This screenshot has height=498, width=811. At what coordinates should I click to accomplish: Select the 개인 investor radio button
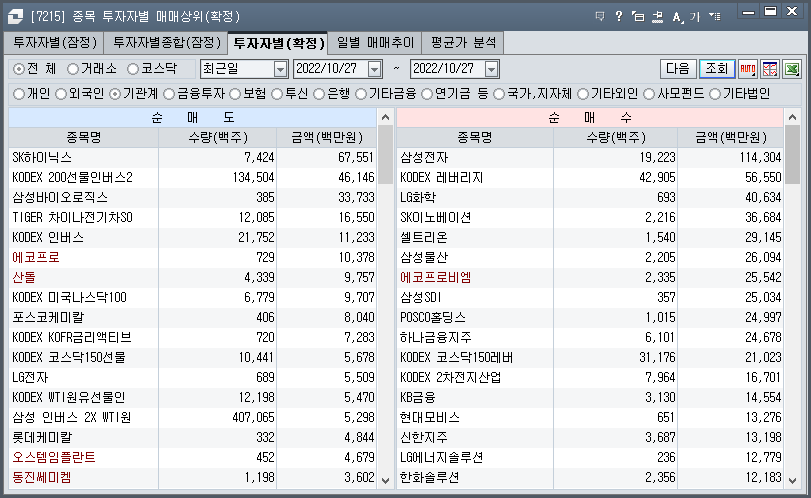click(x=19, y=94)
